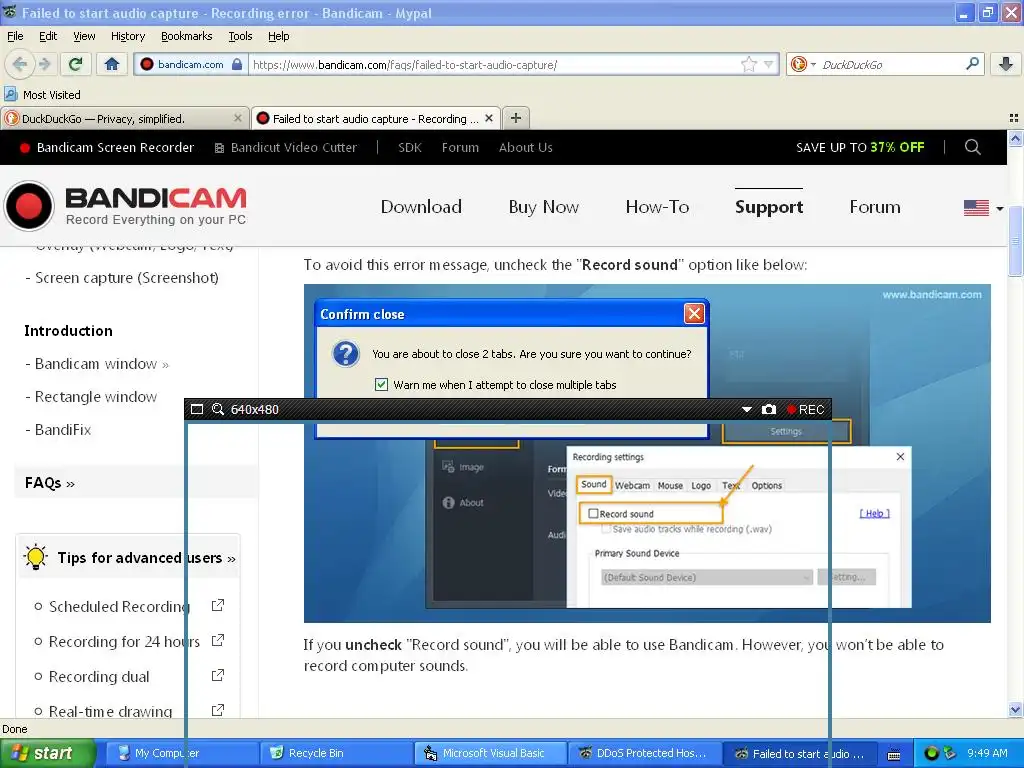Open the Bookmarks menu
Viewport: 1024px width, 768px height.
point(186,36)
